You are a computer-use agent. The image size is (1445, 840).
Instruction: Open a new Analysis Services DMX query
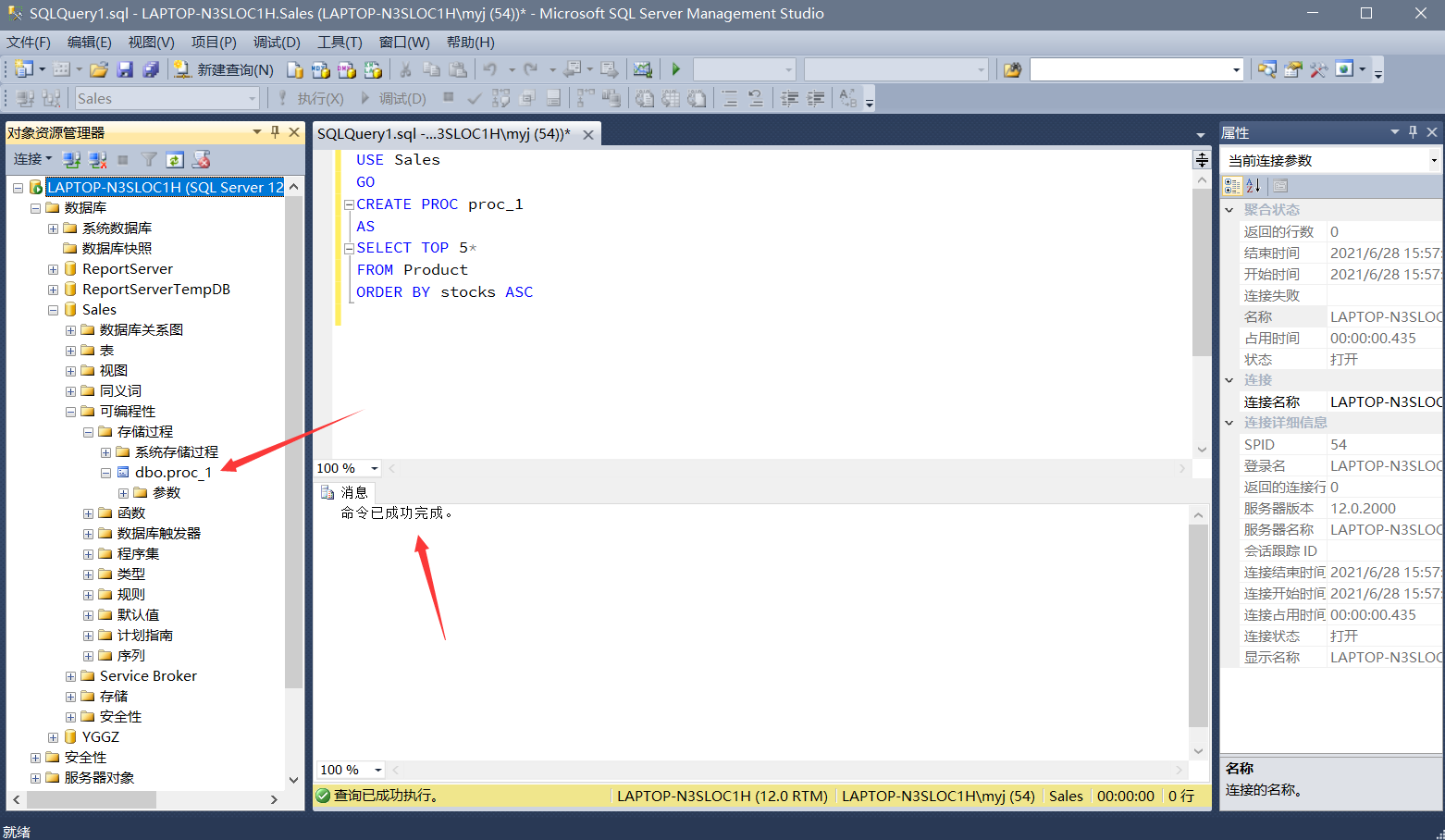(347, 69)
